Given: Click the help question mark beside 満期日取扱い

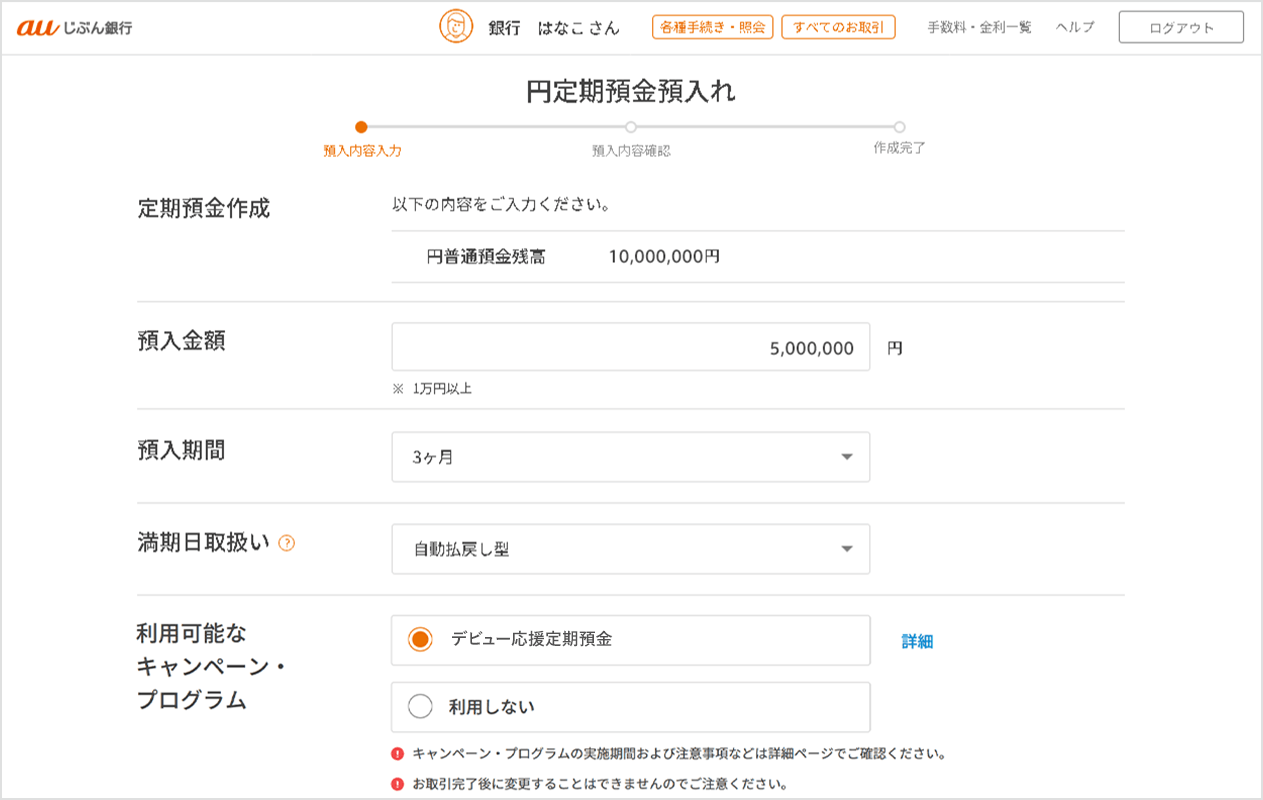Looking at the screenshot, I should [287, 544].
